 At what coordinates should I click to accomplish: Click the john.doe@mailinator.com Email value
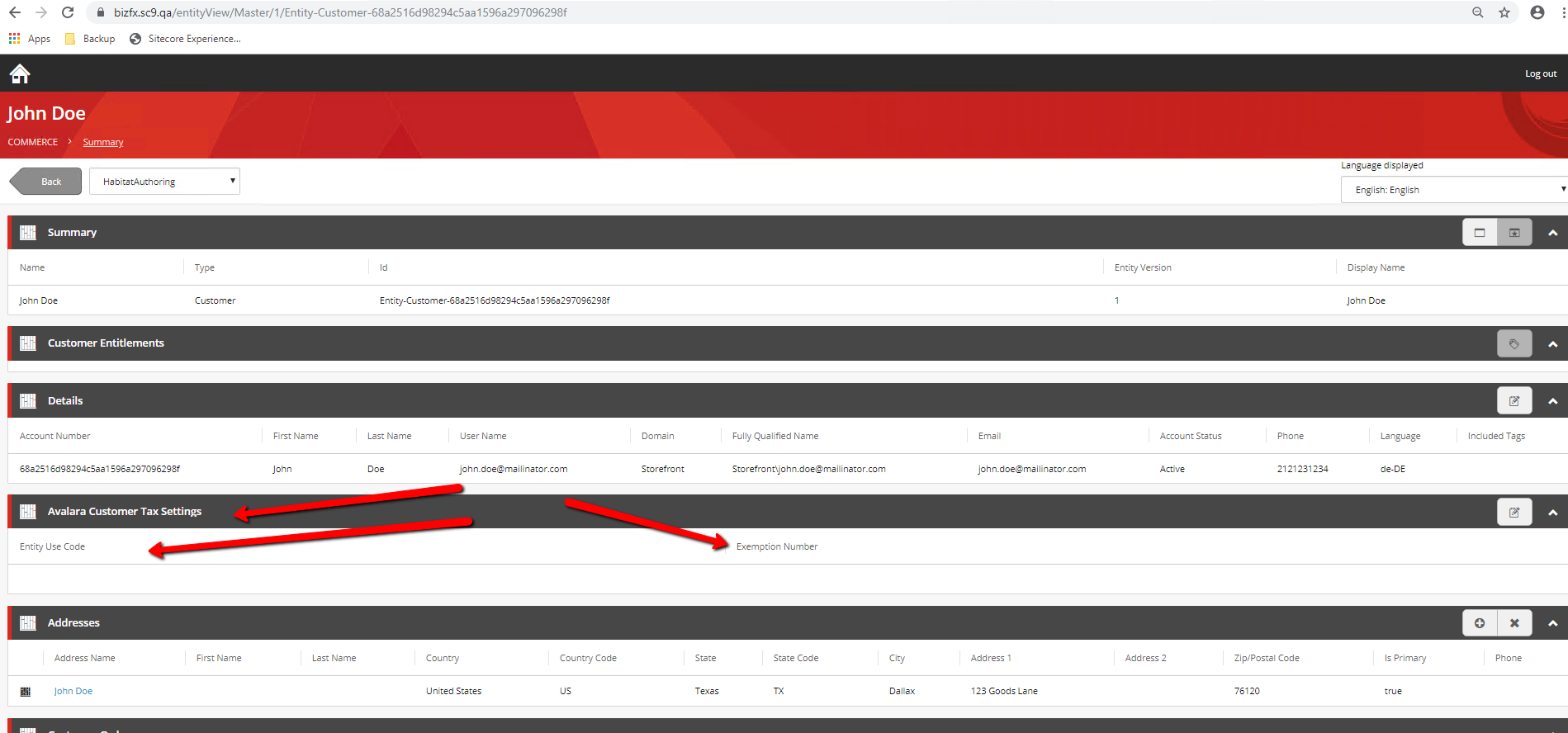pyautogui.click(x=1032, y=469)
